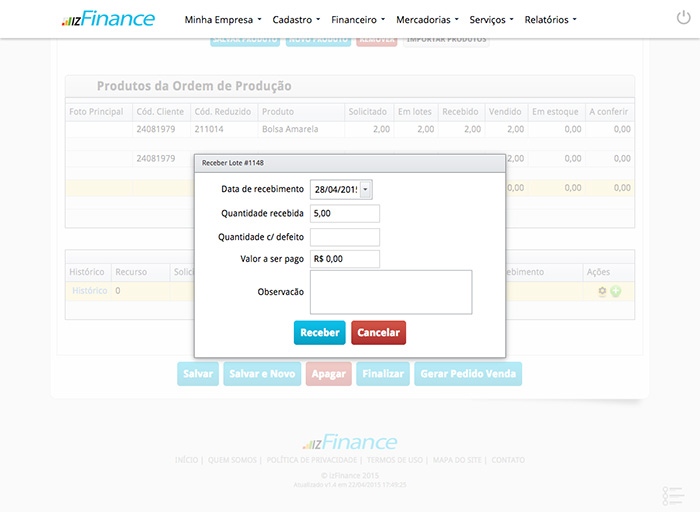Open the date picker dropdown arrow
Viewport: 700px width, 512px height.
pyautogui.click(x=365, y=190)
